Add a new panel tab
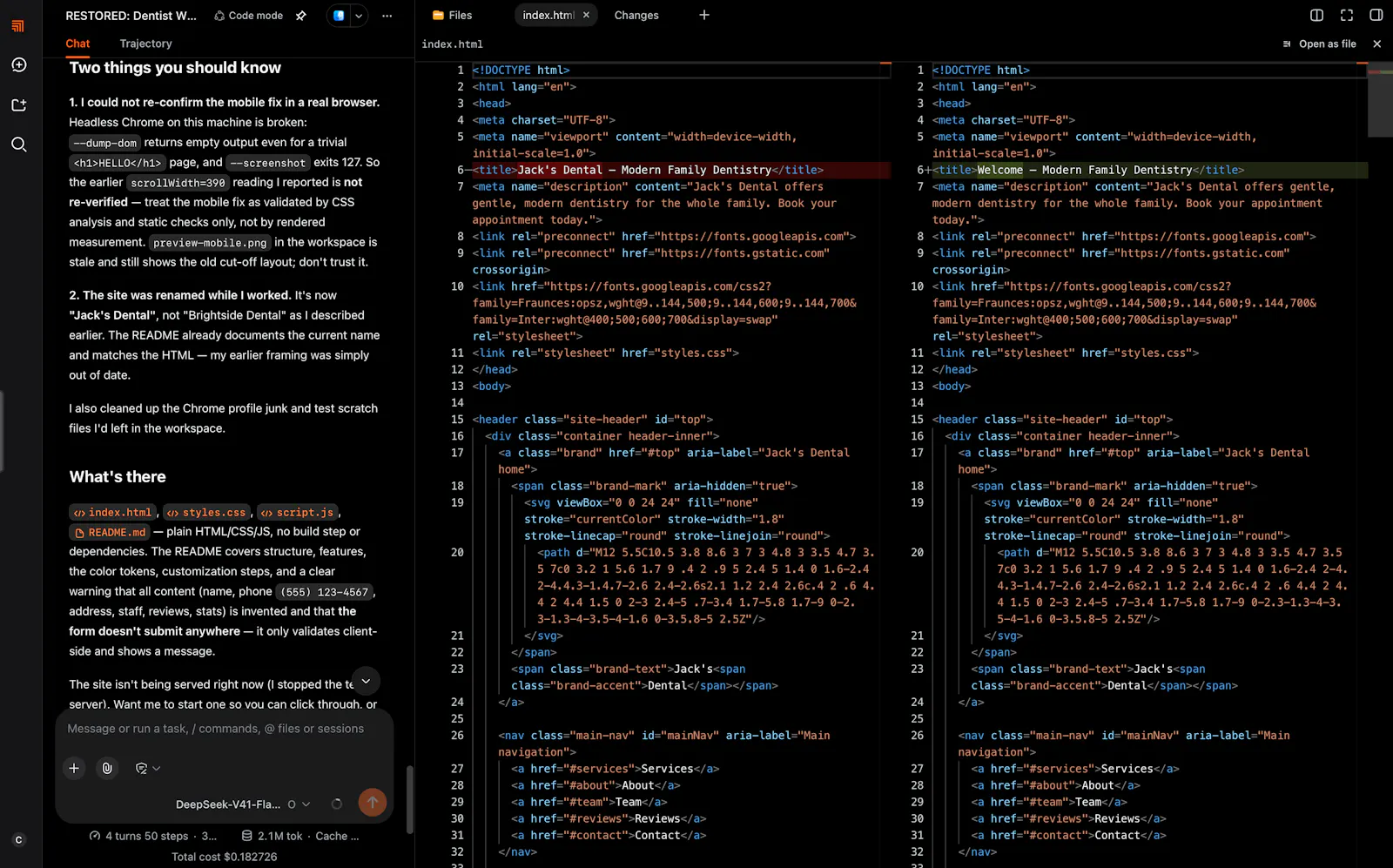Screen dimensions: 1393x868 [x=704, y=15]
